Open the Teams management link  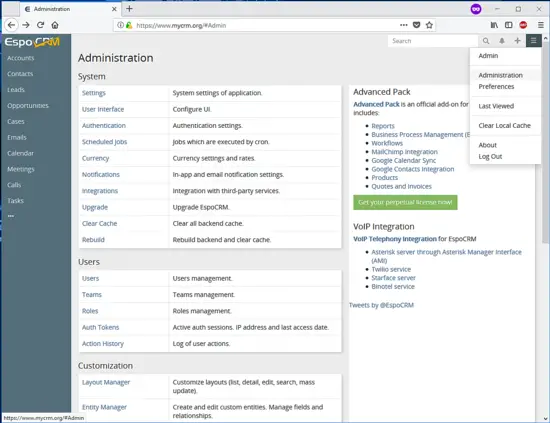[x=92, y=295]
